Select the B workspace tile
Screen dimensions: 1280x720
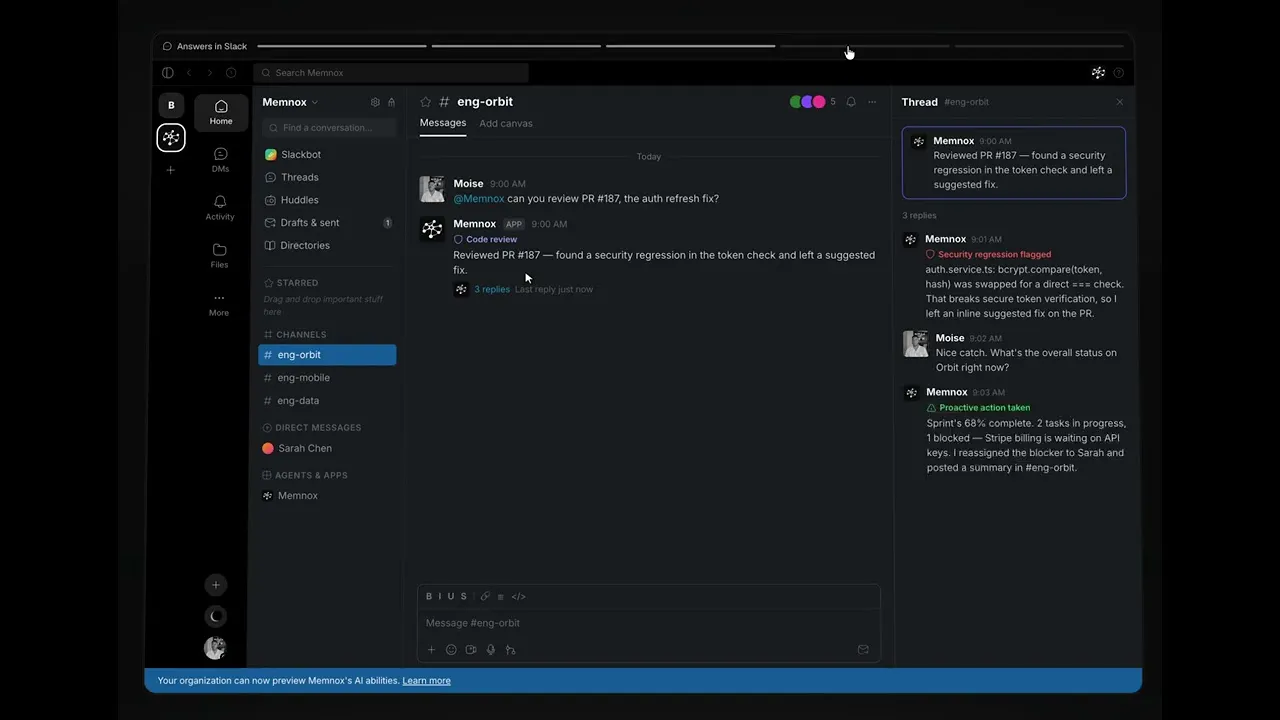tap(171, 105)
